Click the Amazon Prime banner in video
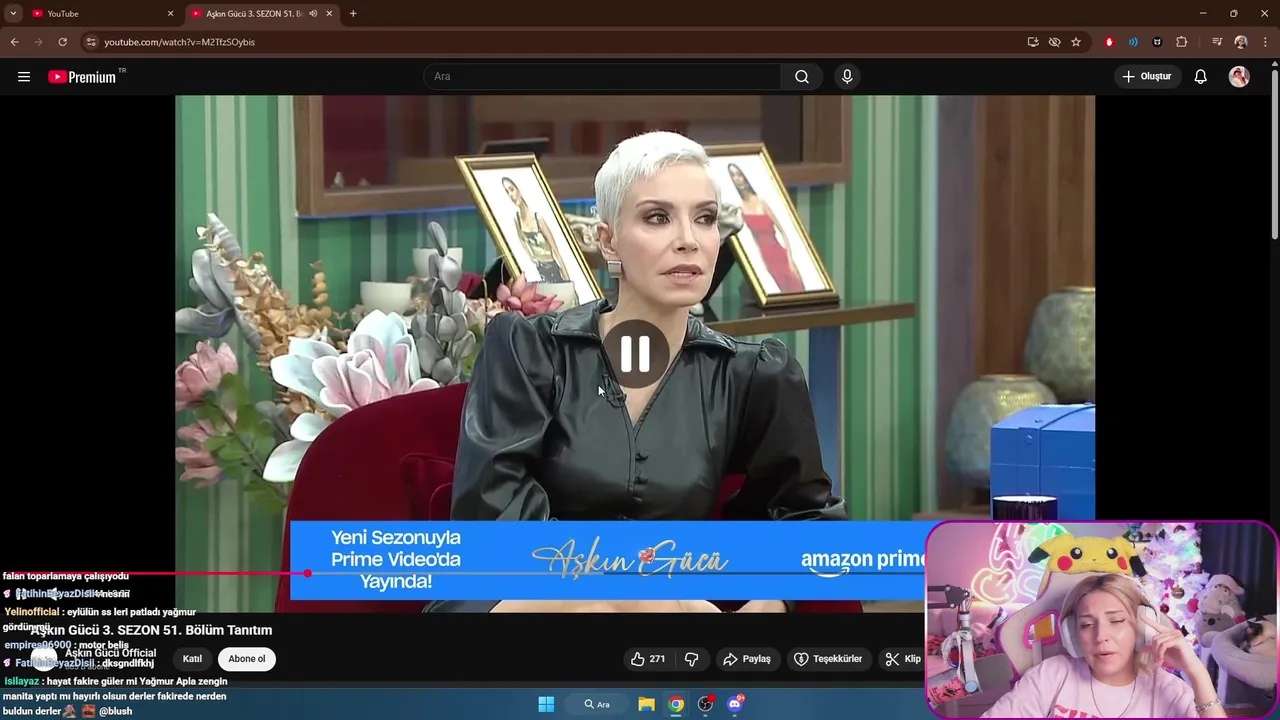The image size is (1280, 720). [608, 560]
